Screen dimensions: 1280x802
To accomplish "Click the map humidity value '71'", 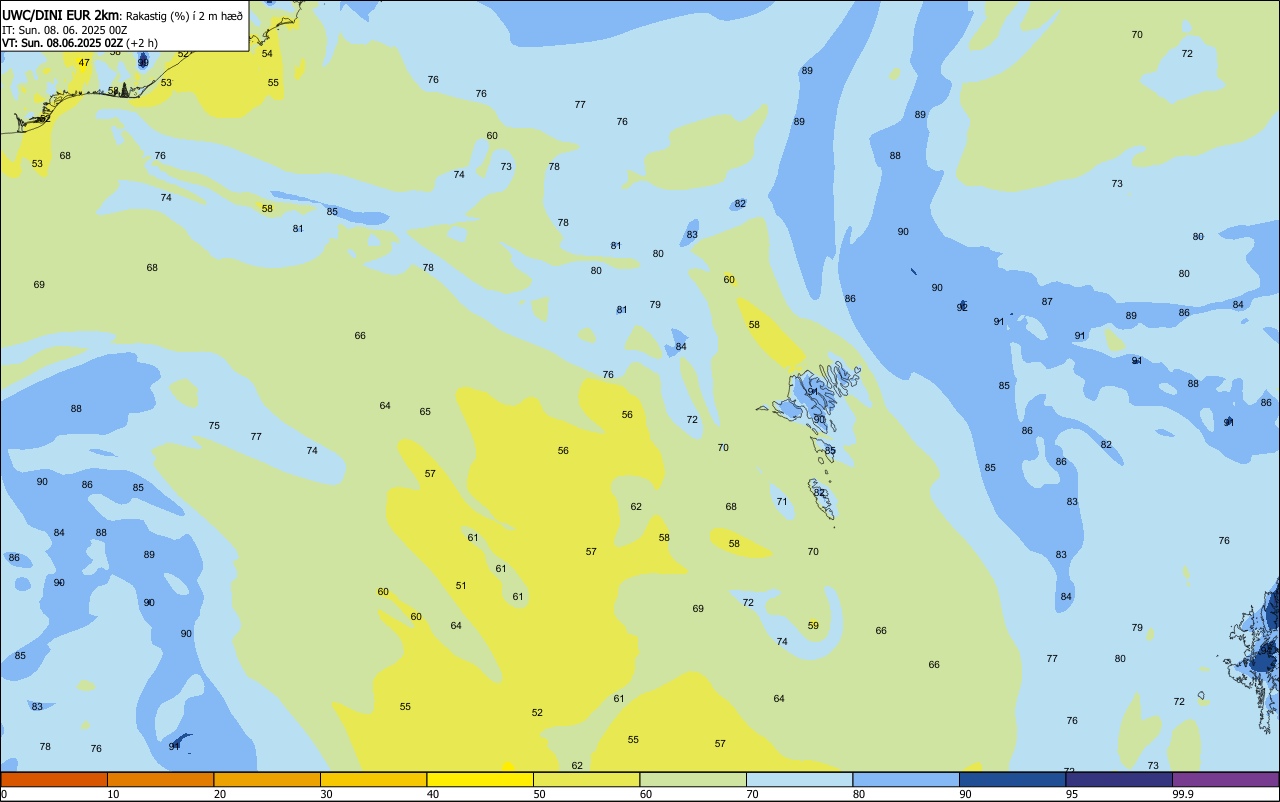I will [x=782, y=502].
